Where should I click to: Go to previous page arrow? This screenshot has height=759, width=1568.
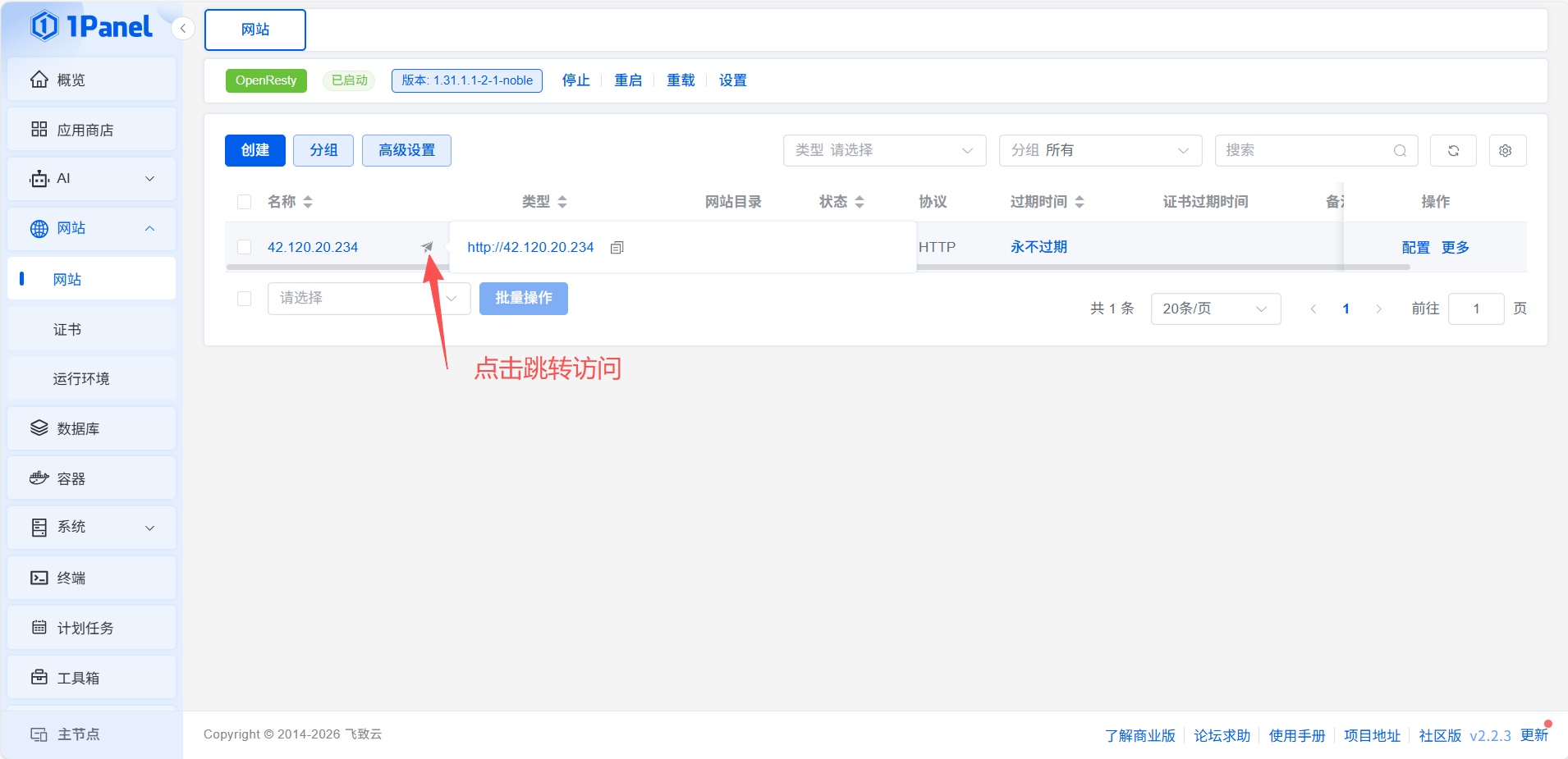tap(1314, 309)
